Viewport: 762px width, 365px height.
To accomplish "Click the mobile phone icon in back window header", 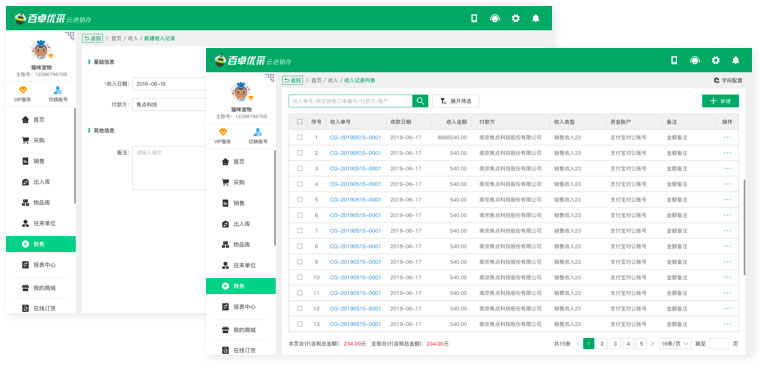I will [474, 18].
